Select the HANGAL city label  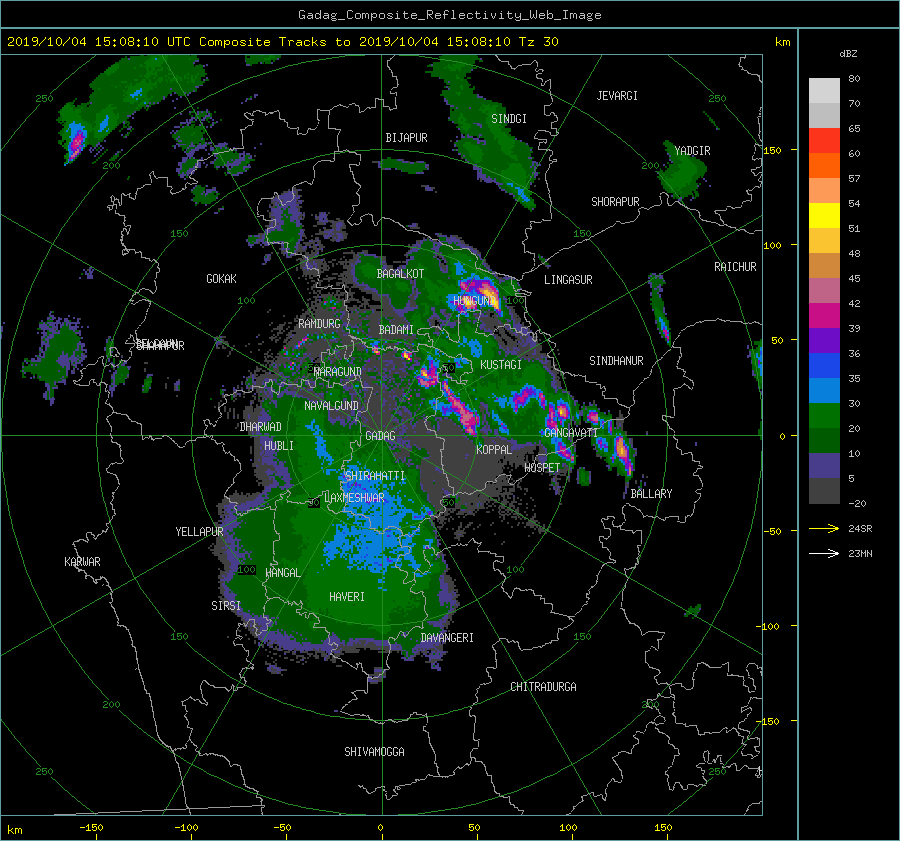(x=282, y=573)
